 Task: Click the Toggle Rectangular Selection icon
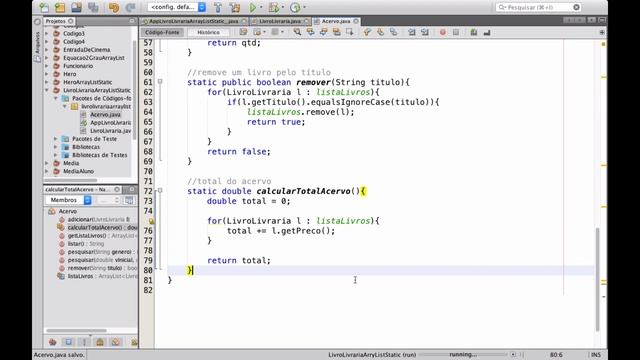pos(349,32)
